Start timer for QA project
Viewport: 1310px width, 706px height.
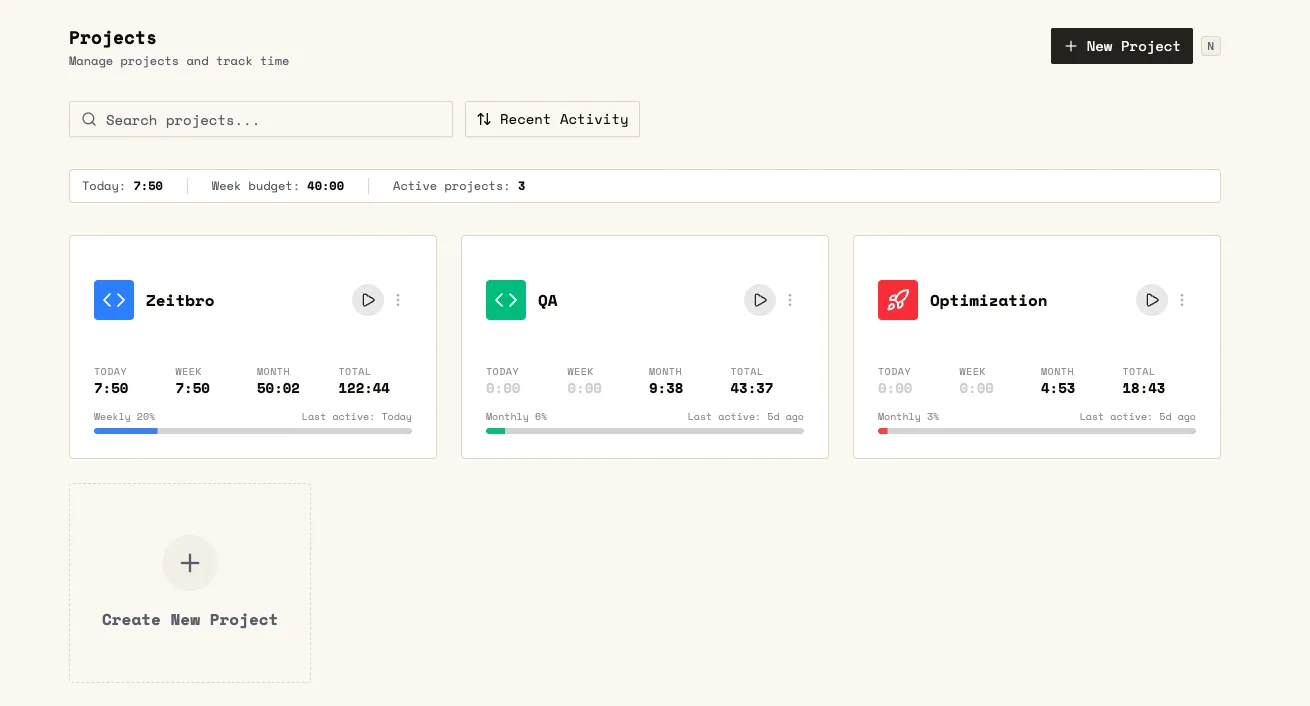[760, 300]
